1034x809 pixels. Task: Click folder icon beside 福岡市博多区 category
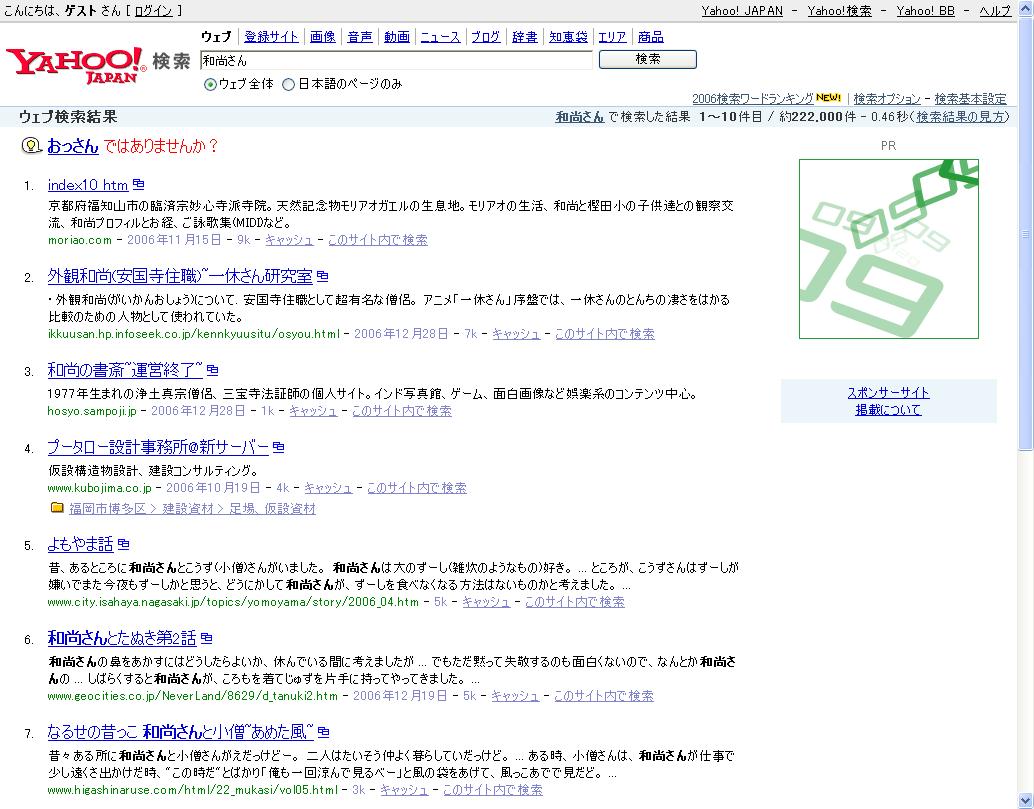coord(57,508)
